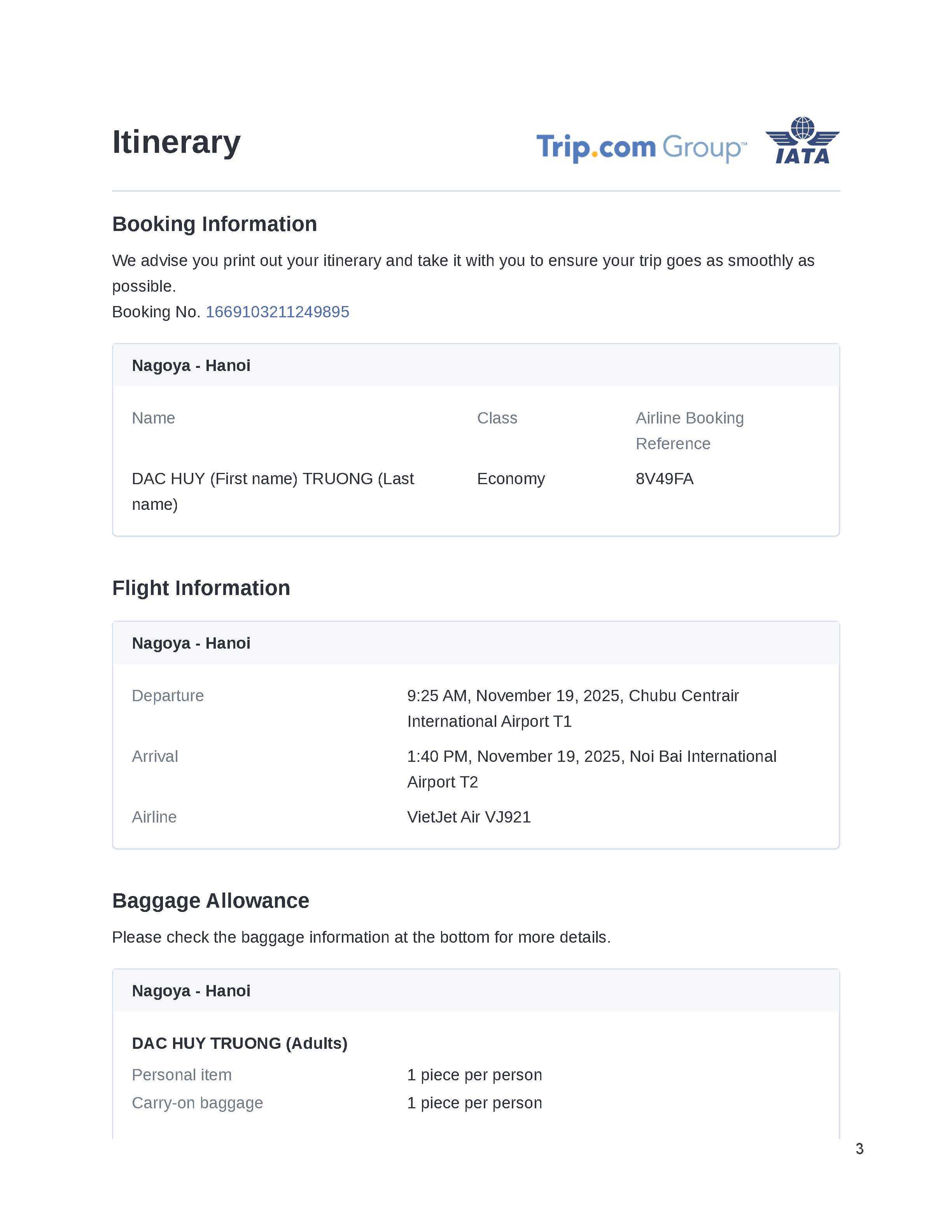
Task: Click the Flight Information heading
Action: [x=201, y=588]
